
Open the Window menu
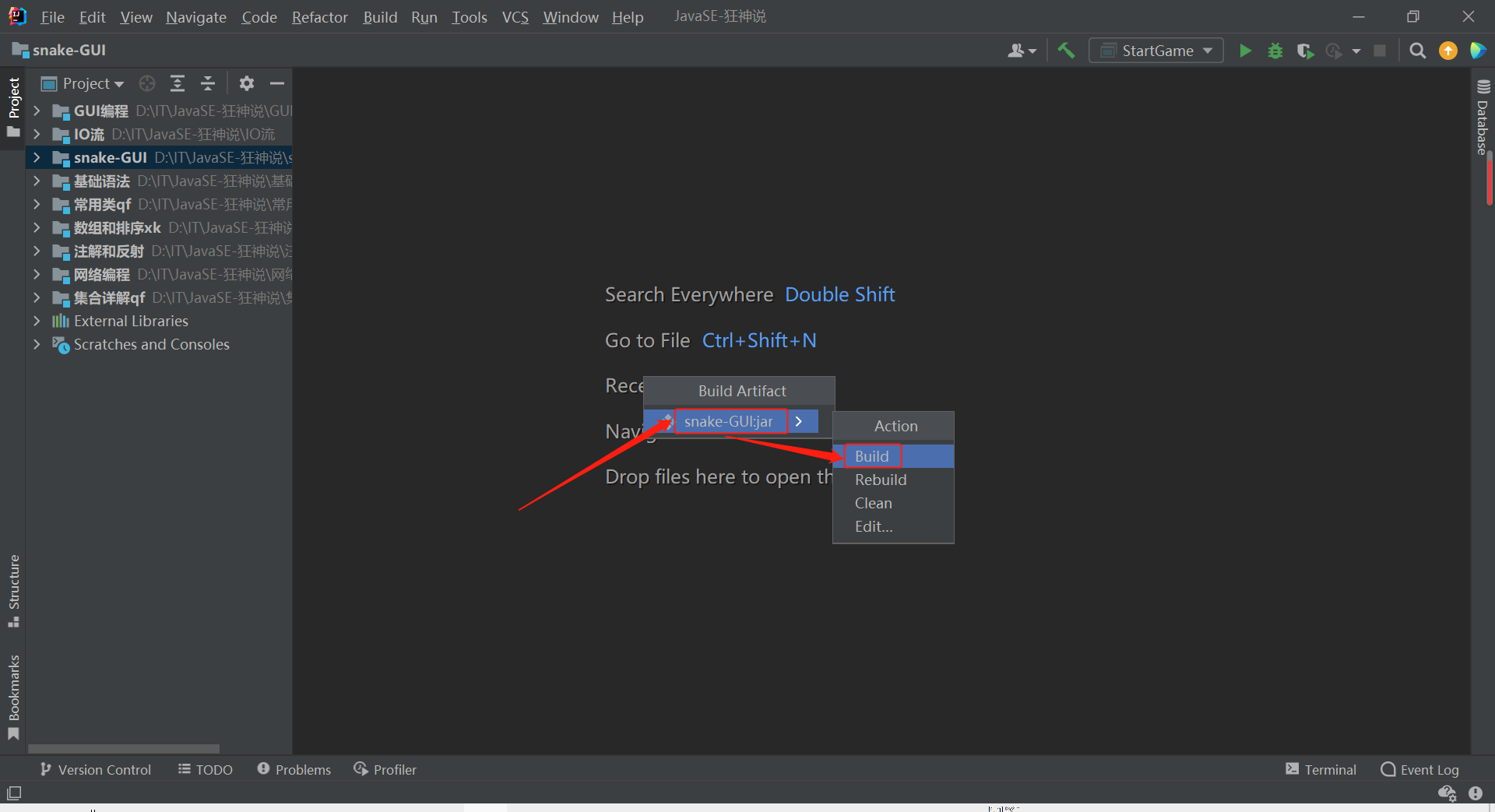point(570,17)
